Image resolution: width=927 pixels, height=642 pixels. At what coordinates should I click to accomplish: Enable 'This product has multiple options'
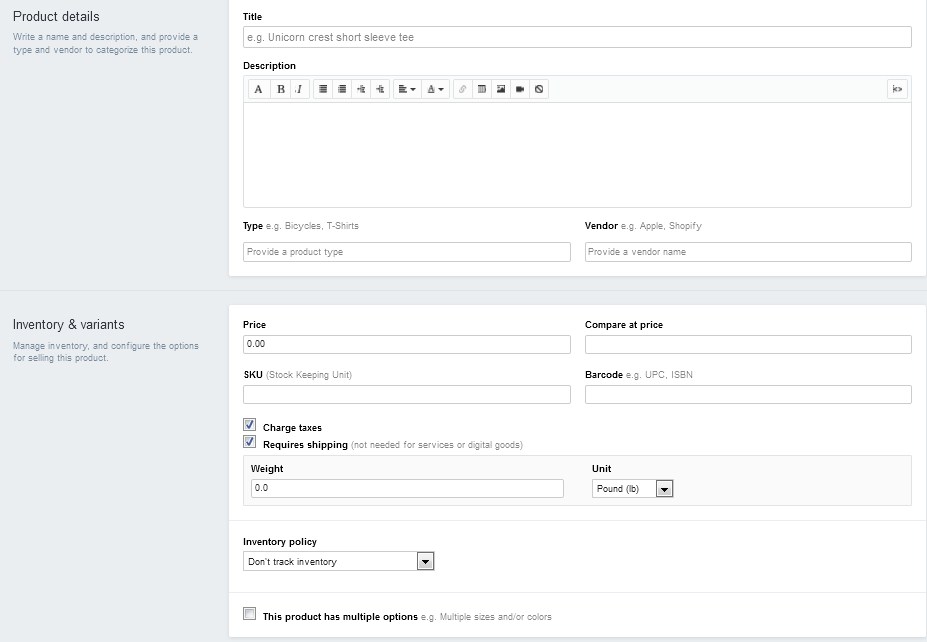pos(249,614)
